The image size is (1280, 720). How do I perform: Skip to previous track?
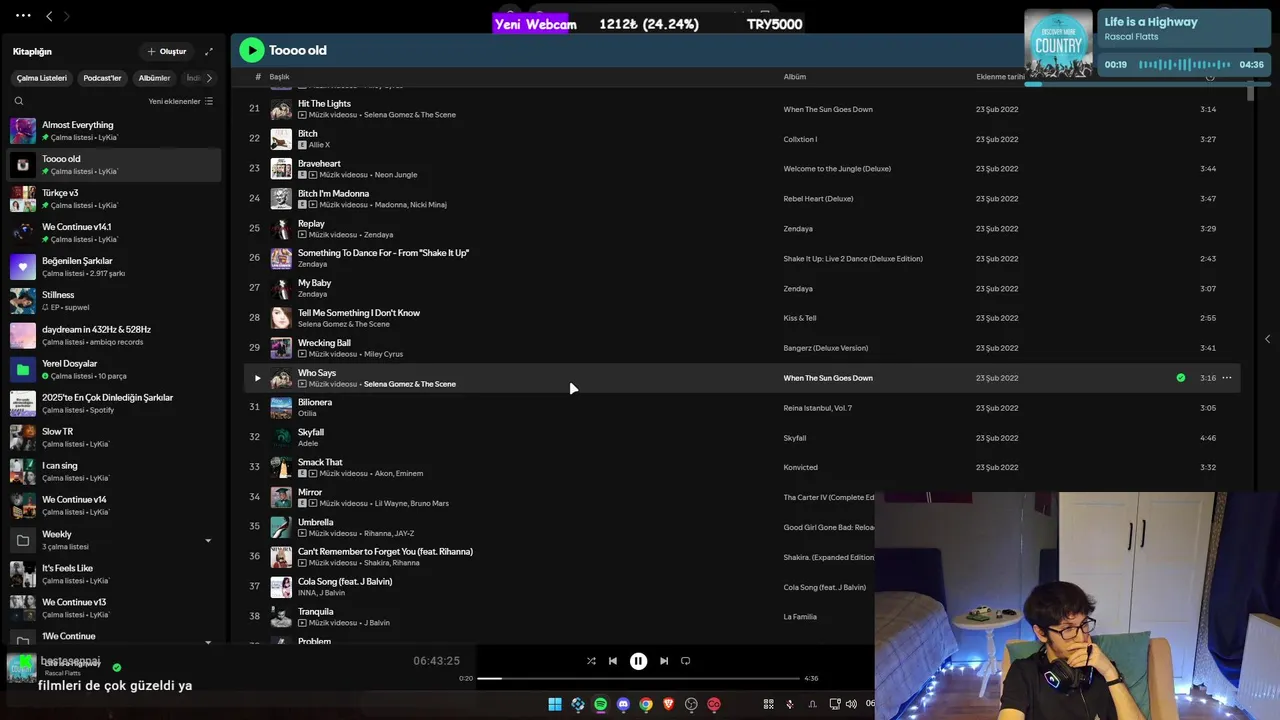pyautogui.click(x=613, y=661)
